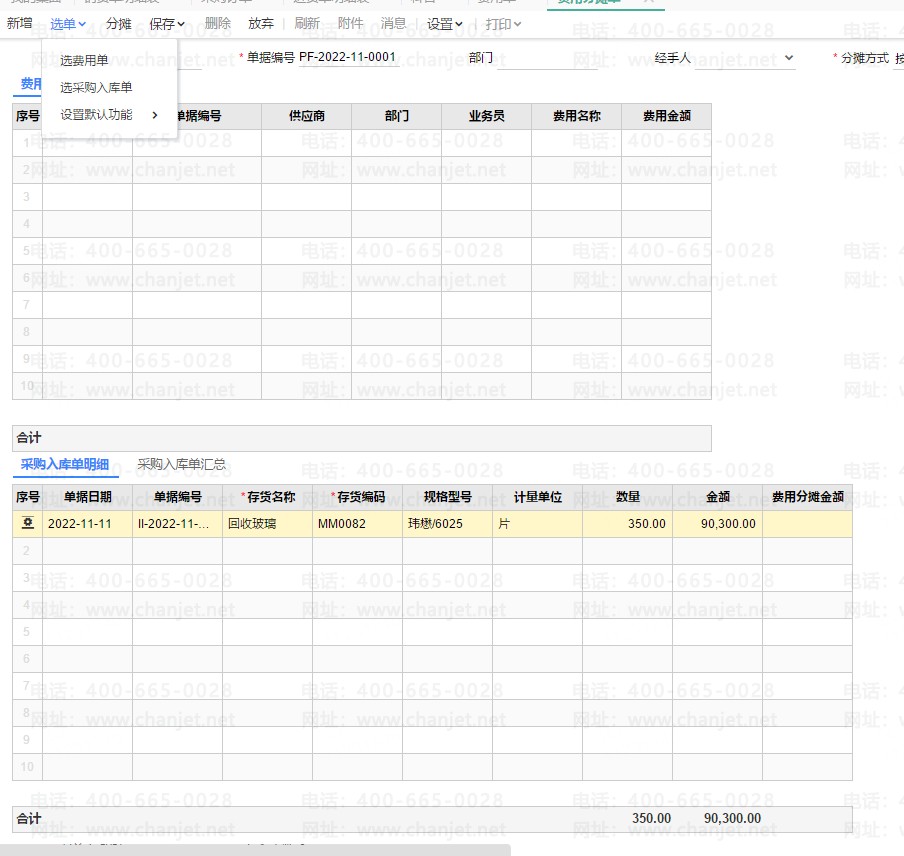Click the 分摊 toolbar button
This screenshot has width=904, height=856.
pyautogui.click(x=118, y=24)
